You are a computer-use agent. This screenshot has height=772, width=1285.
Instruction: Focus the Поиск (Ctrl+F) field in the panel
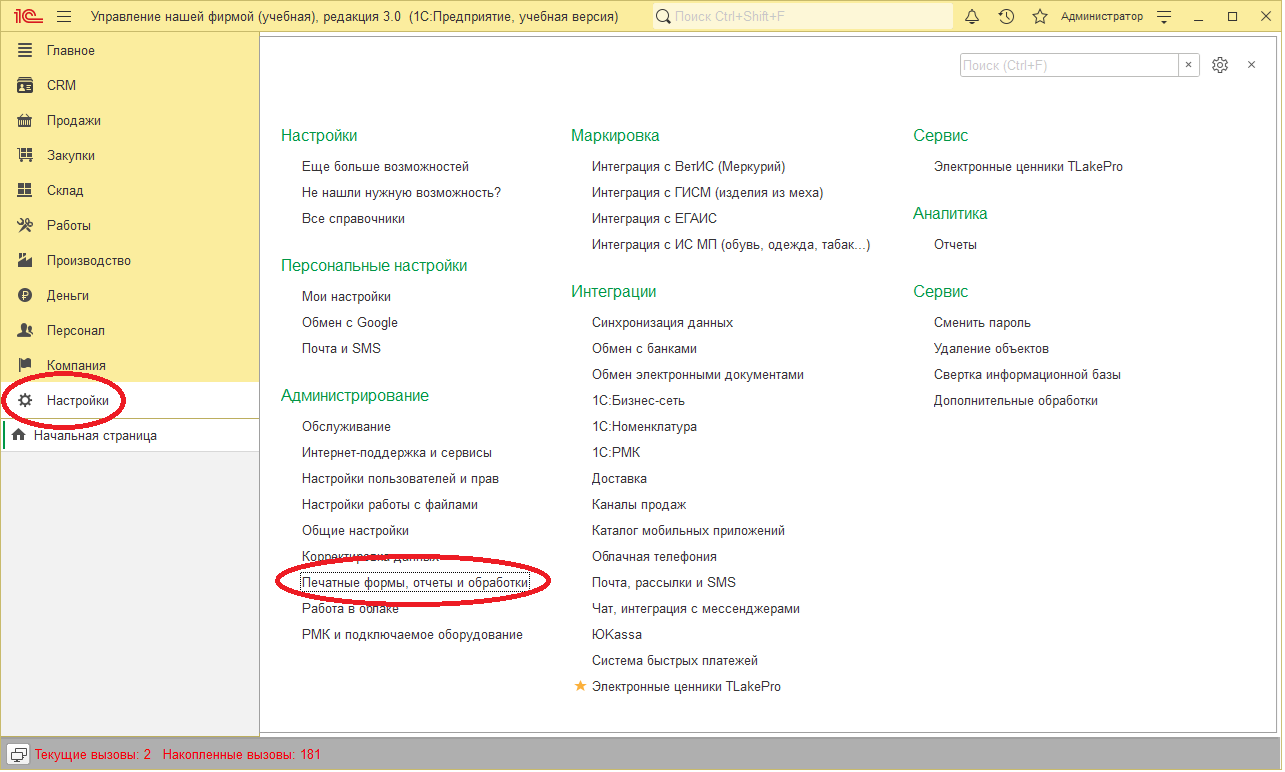(1068, 65)
